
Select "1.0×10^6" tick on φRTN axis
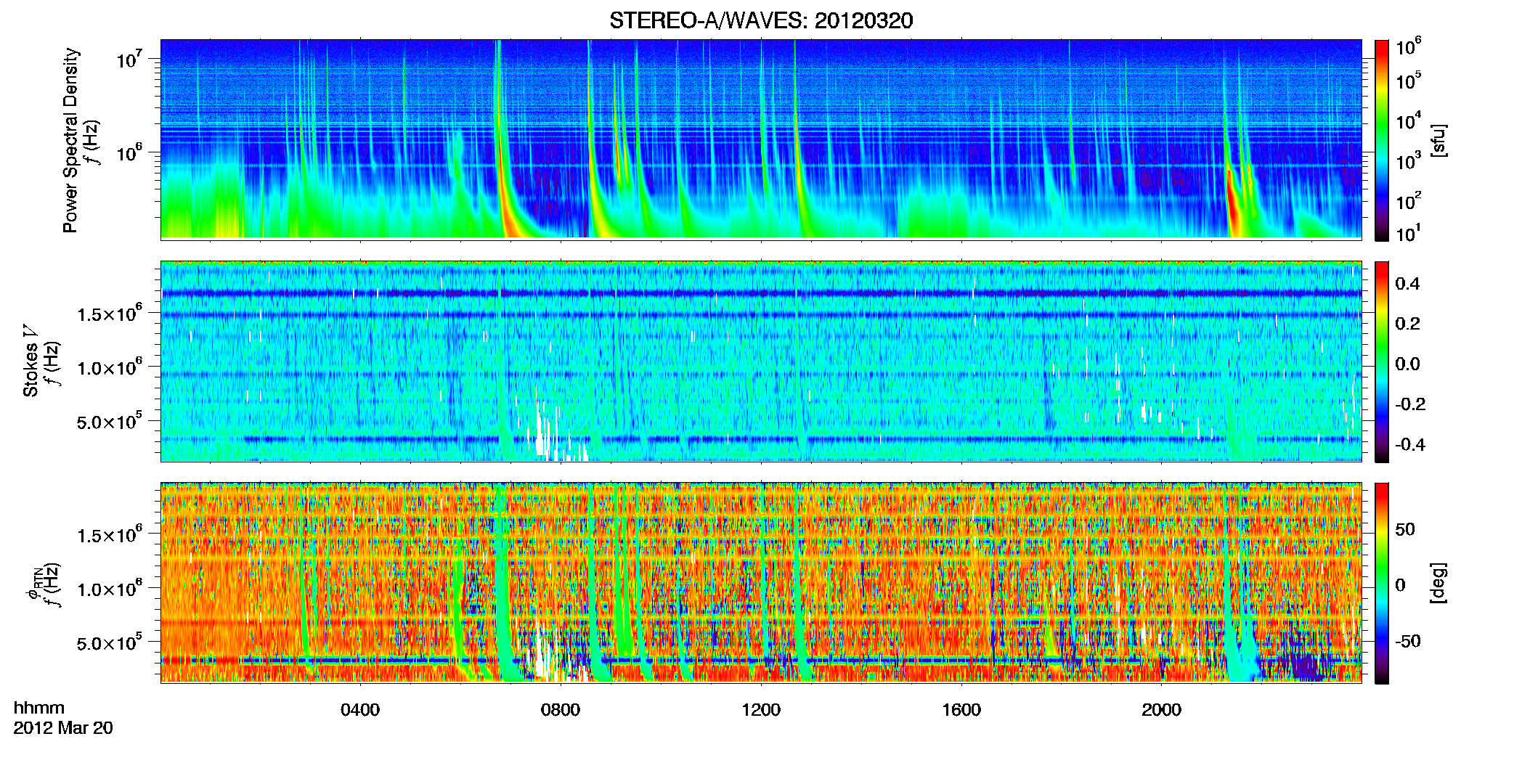[110, 588]
